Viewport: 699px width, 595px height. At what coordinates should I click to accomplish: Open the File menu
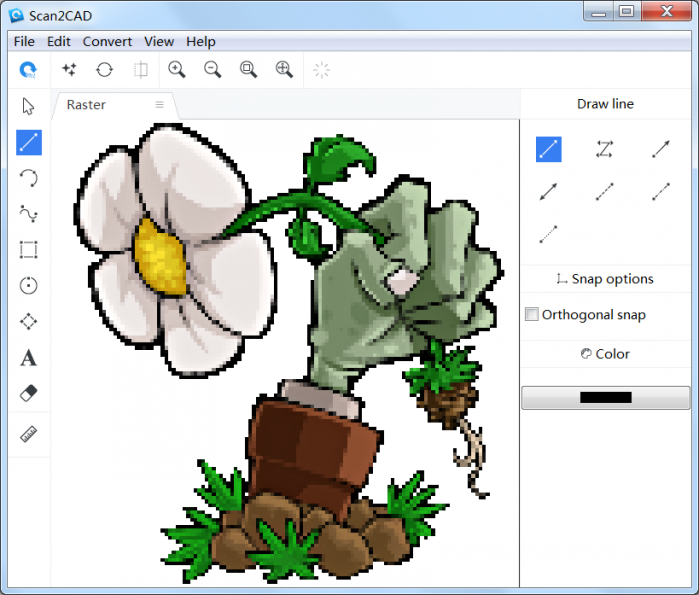(24, 41)
